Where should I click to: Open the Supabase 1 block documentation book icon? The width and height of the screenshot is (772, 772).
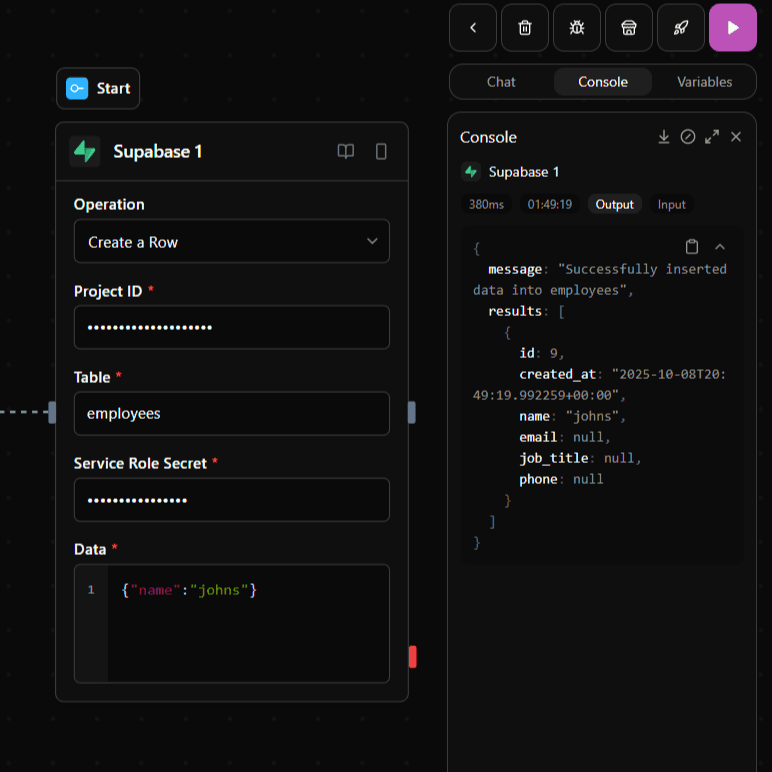pos(345,152)
